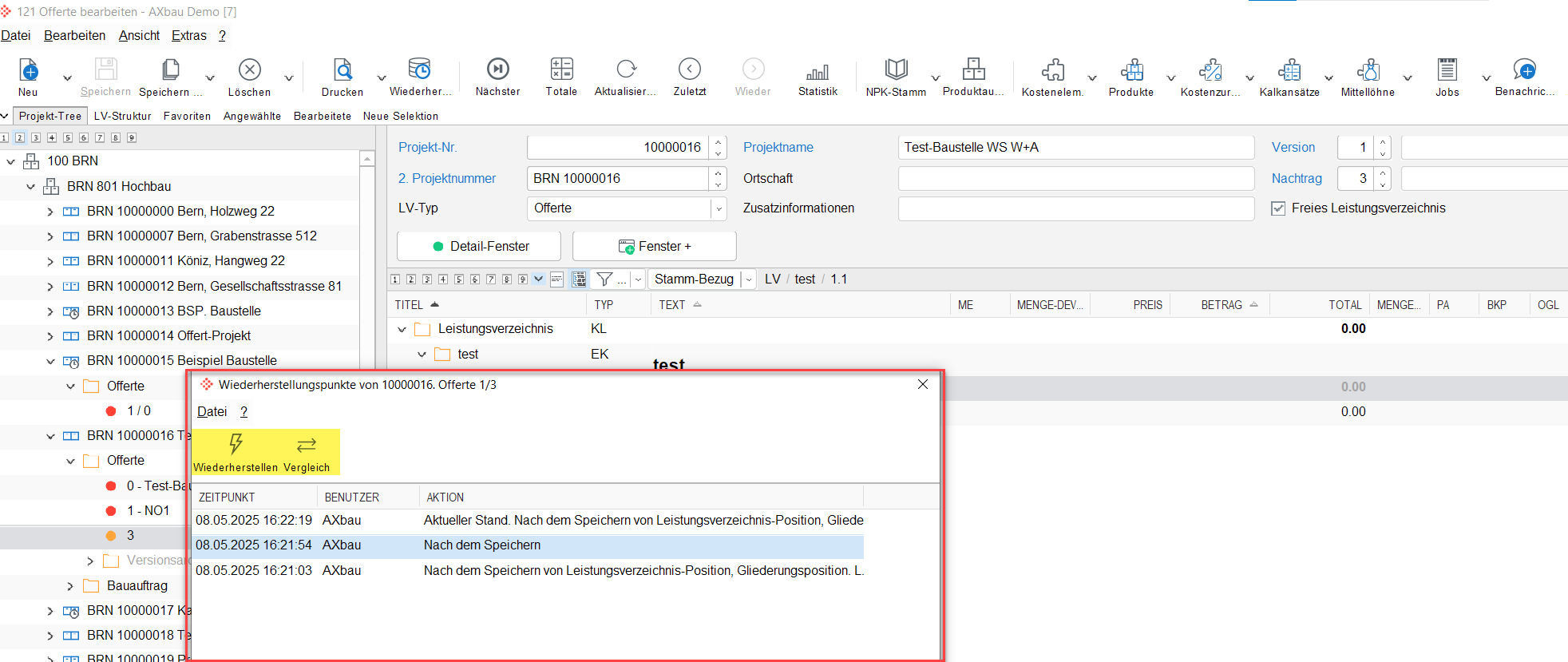Image resolution: width=1568 pixels, height=662 pixels.
Task: Click the Detail-Fenster button
Action: [x=479, y=246]
